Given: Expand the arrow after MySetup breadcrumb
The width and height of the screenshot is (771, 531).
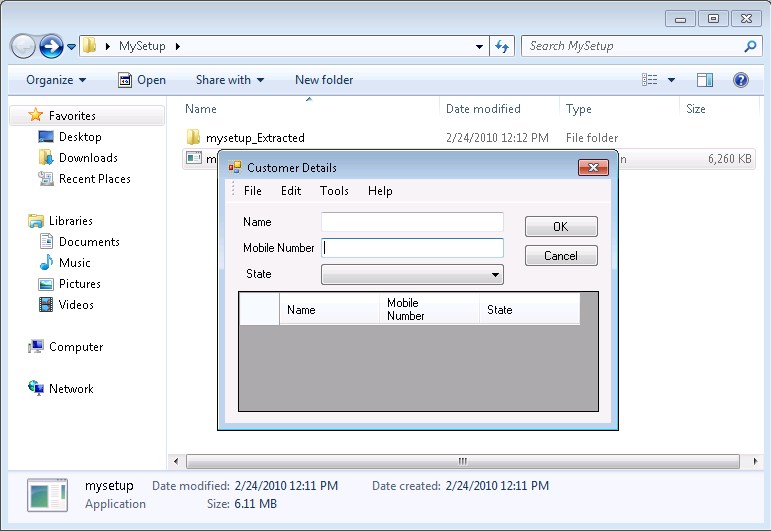Looking at the screenshot, I should [178, 46].
